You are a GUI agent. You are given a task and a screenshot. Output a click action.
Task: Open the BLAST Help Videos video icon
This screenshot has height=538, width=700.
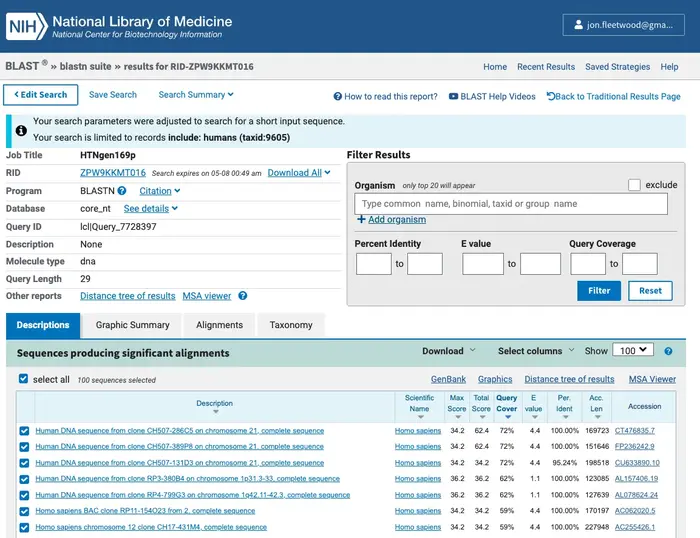[x=453, y=96]
